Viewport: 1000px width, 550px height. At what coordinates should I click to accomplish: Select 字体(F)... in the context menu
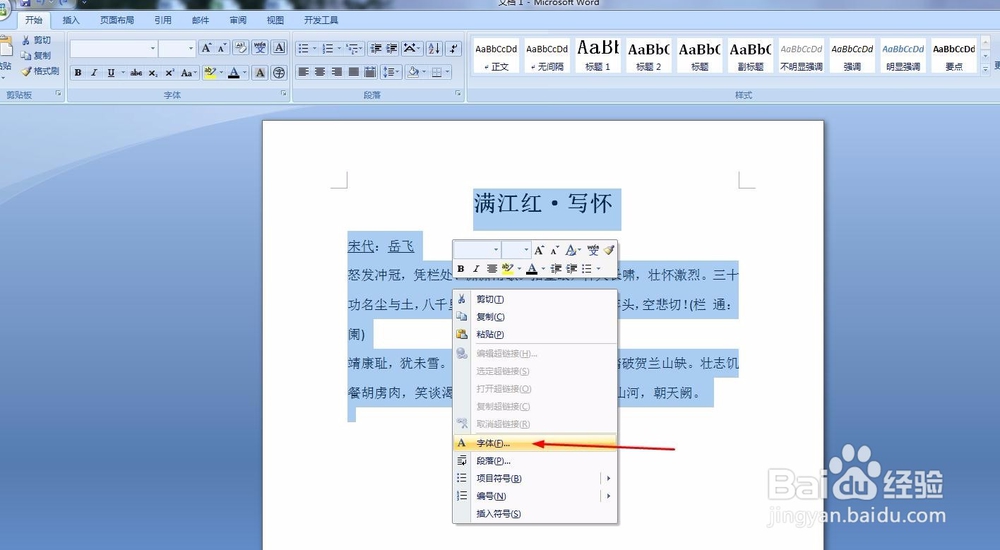(x=535, y=443)
